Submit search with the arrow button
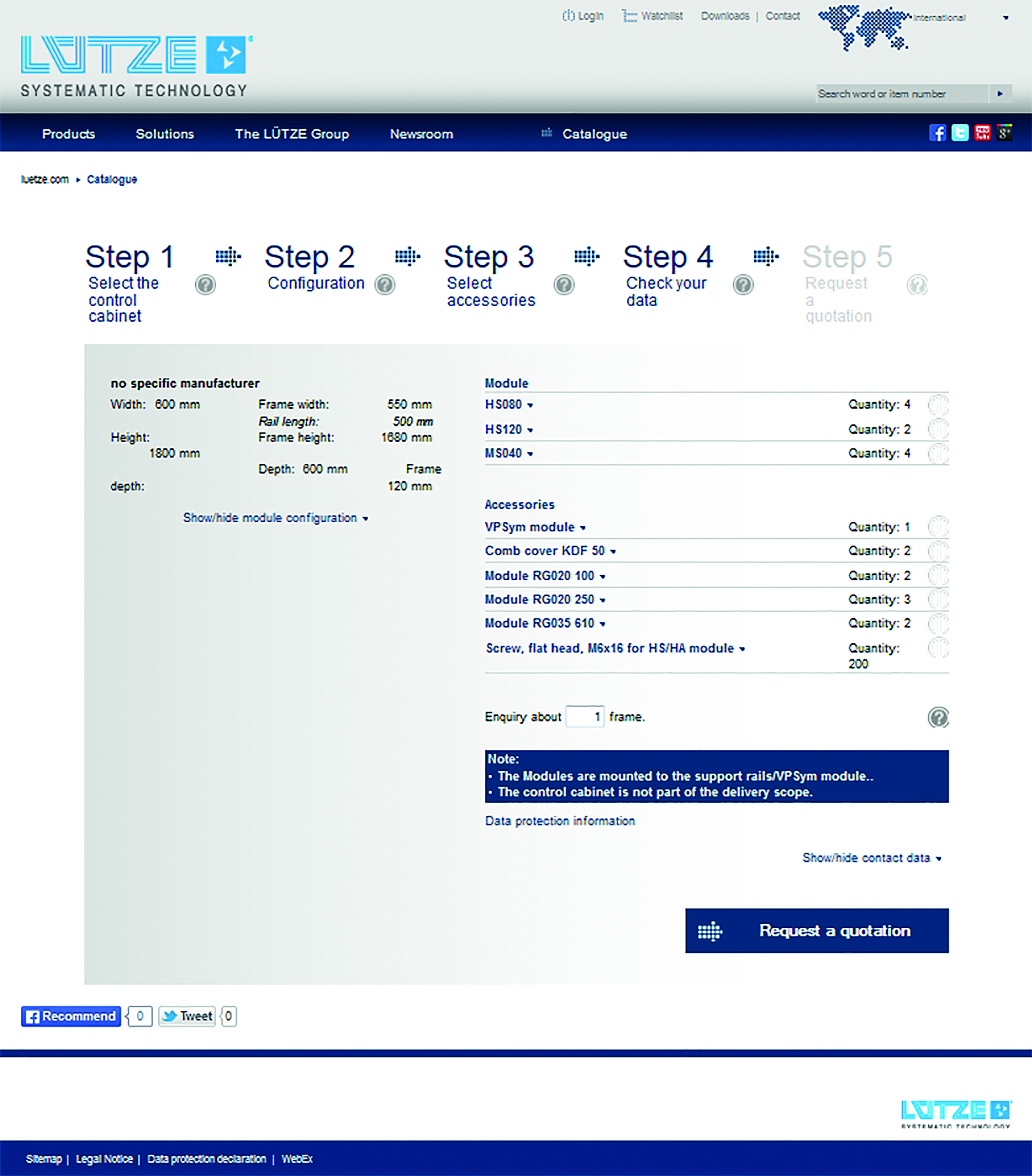The width and height of the screenshot is (1032, 1176). point(1000,94)
